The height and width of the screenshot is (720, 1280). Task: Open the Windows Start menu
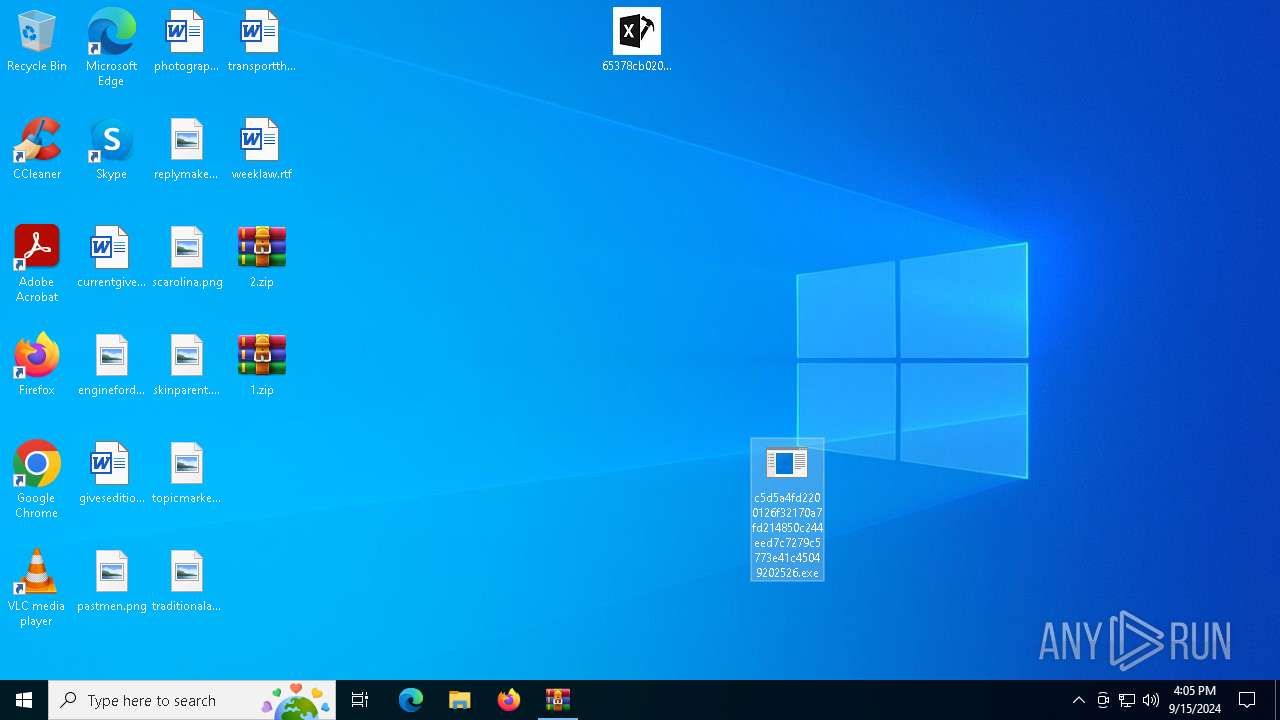(x=24, y=700)
